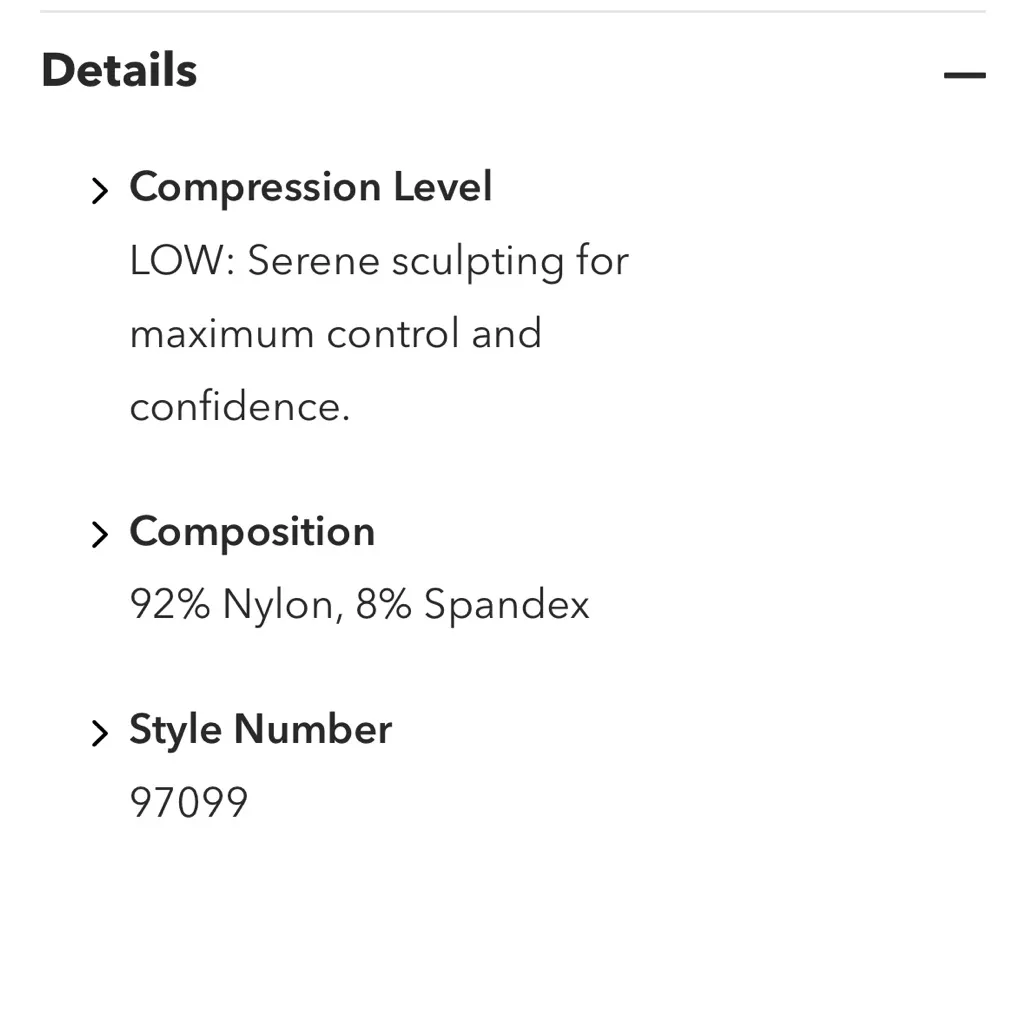Expand the Compression Level label

coord(310,187)
